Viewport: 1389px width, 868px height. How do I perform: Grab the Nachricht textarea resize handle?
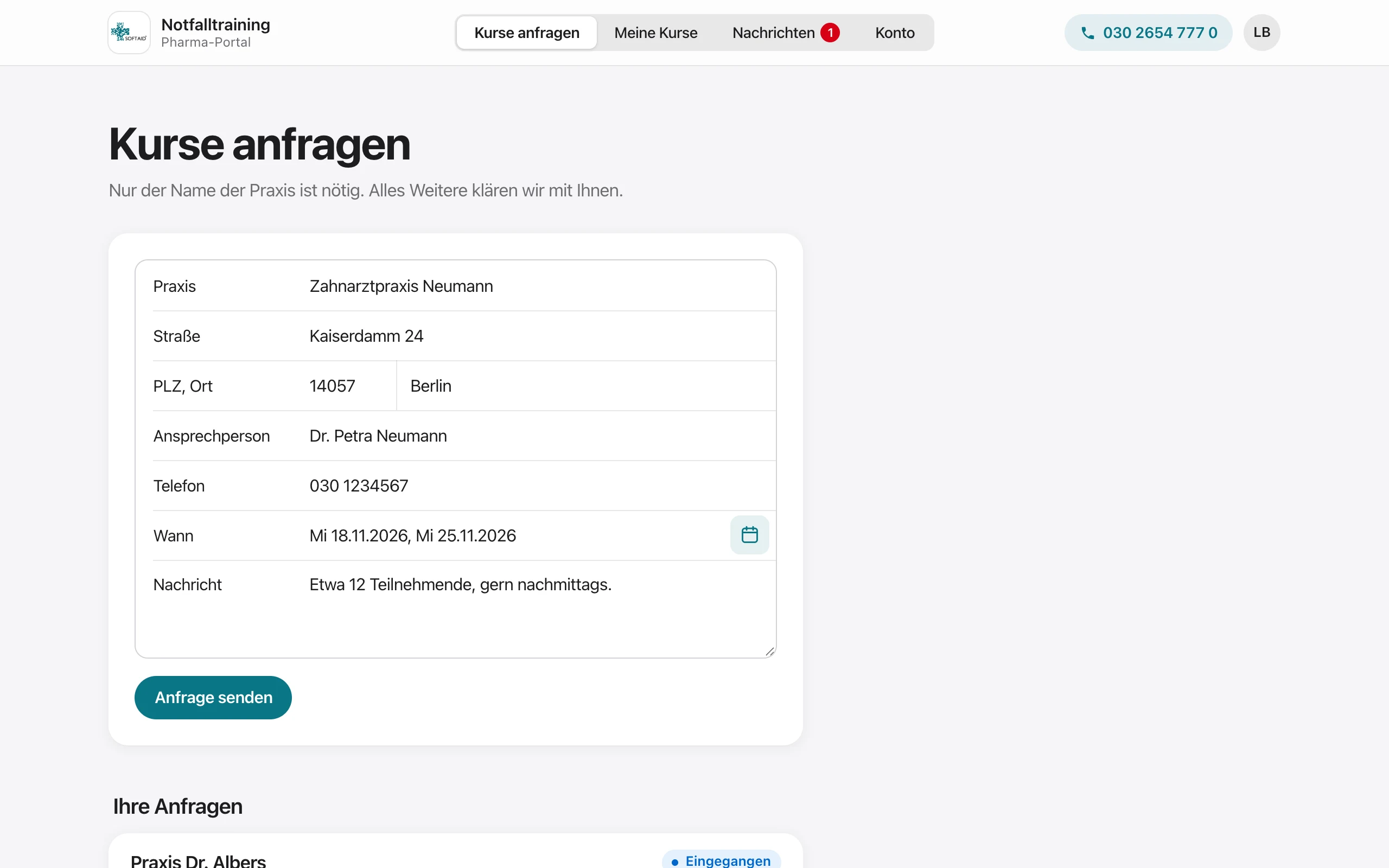click(770, 651)
